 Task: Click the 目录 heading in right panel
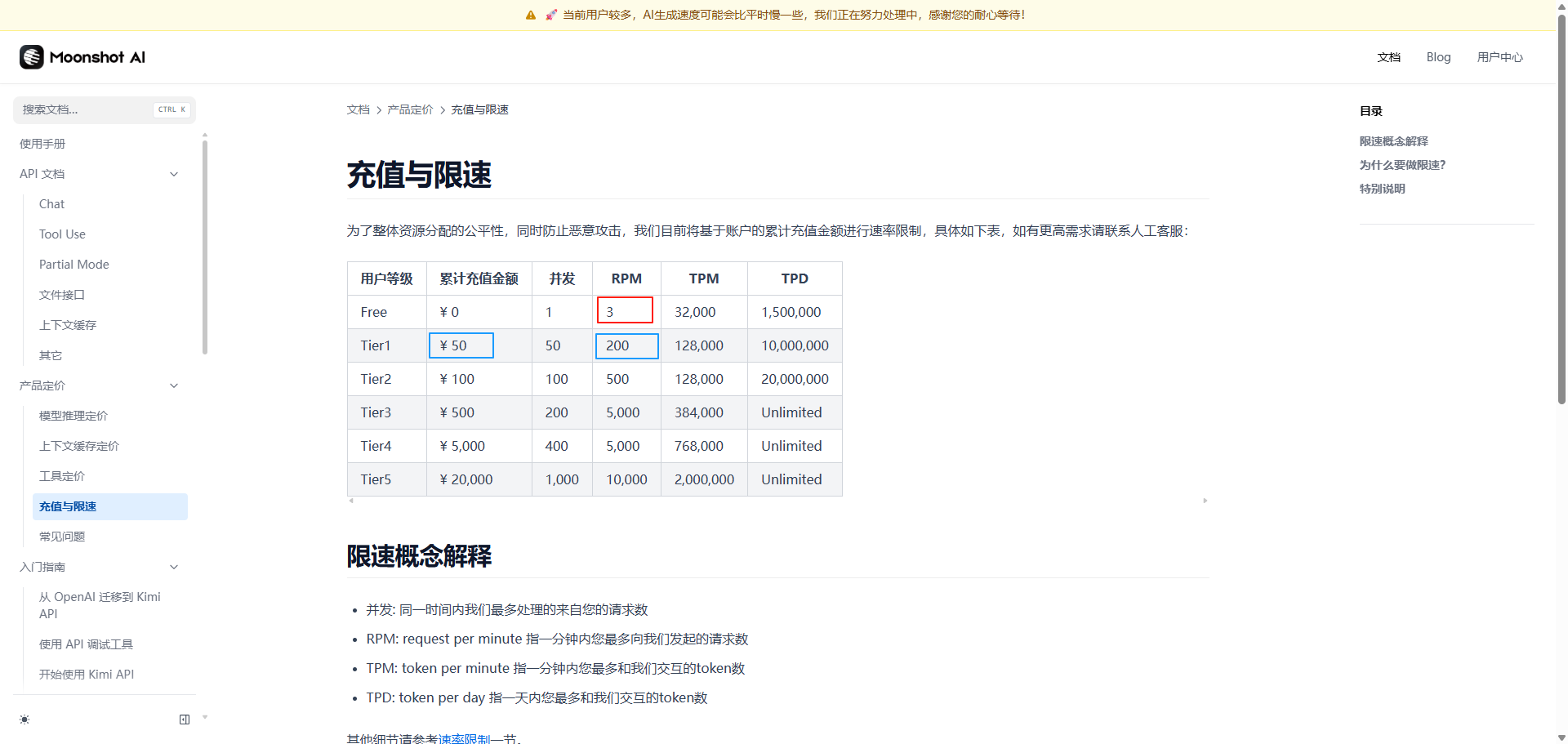tap(1370, 111)
